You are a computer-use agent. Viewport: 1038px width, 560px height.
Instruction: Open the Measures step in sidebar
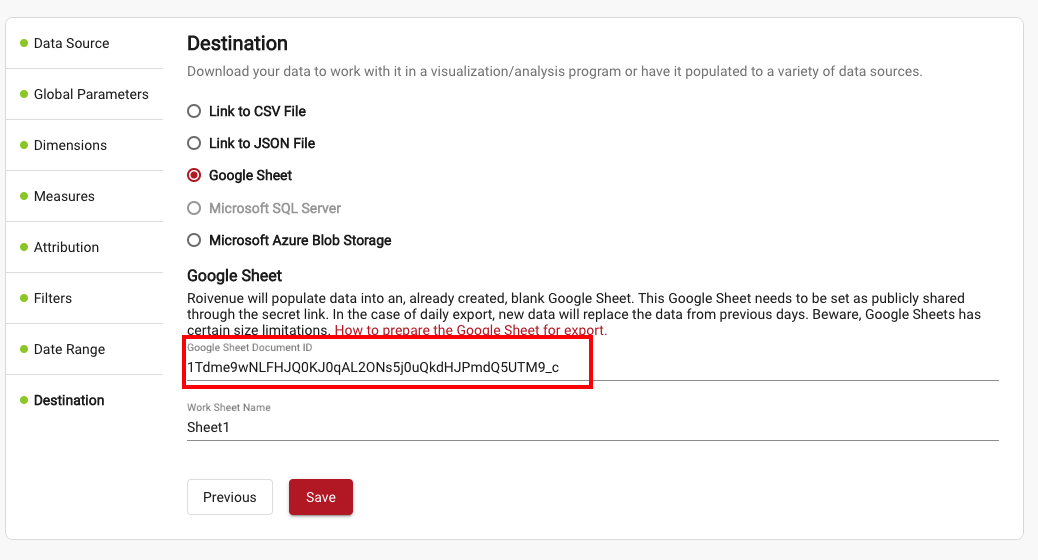(x=64, y=196)
